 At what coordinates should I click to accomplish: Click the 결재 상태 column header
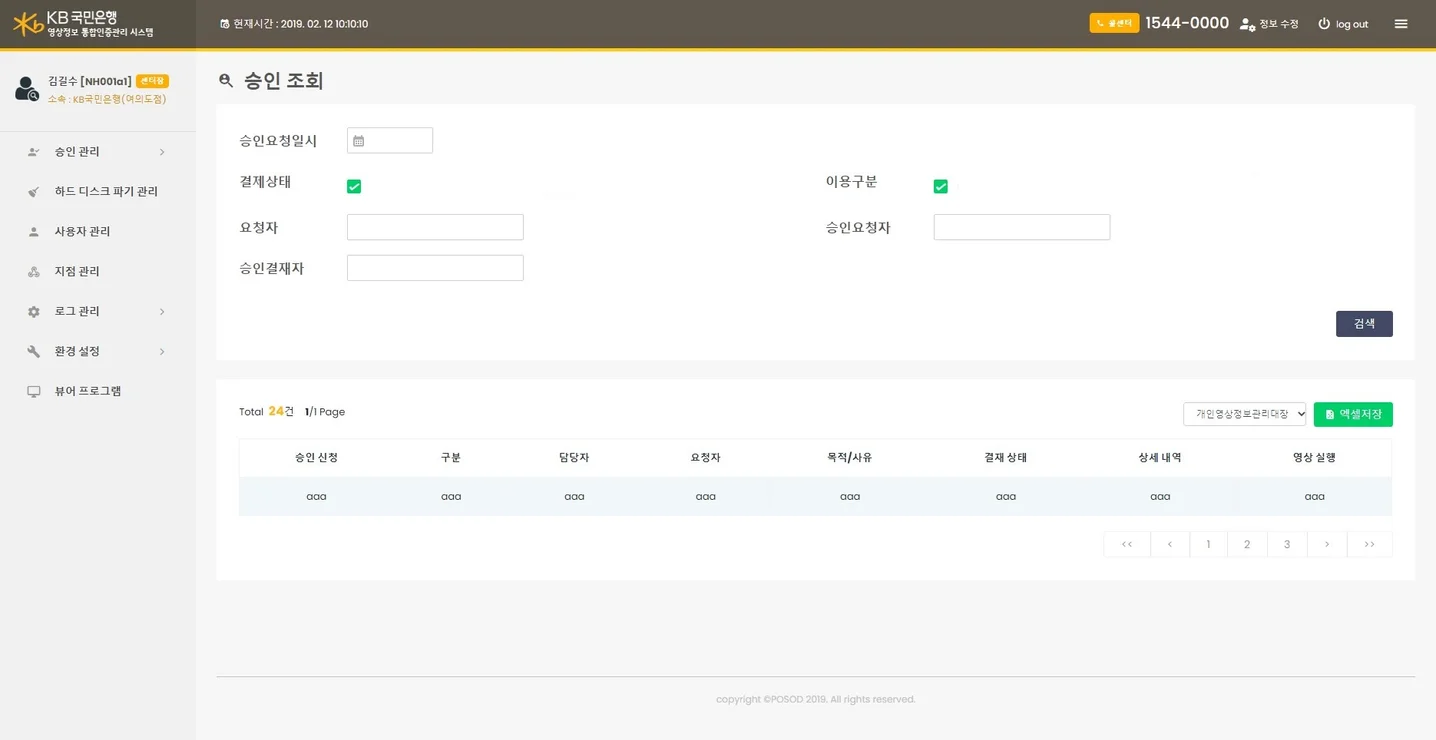click(1006, 457)
